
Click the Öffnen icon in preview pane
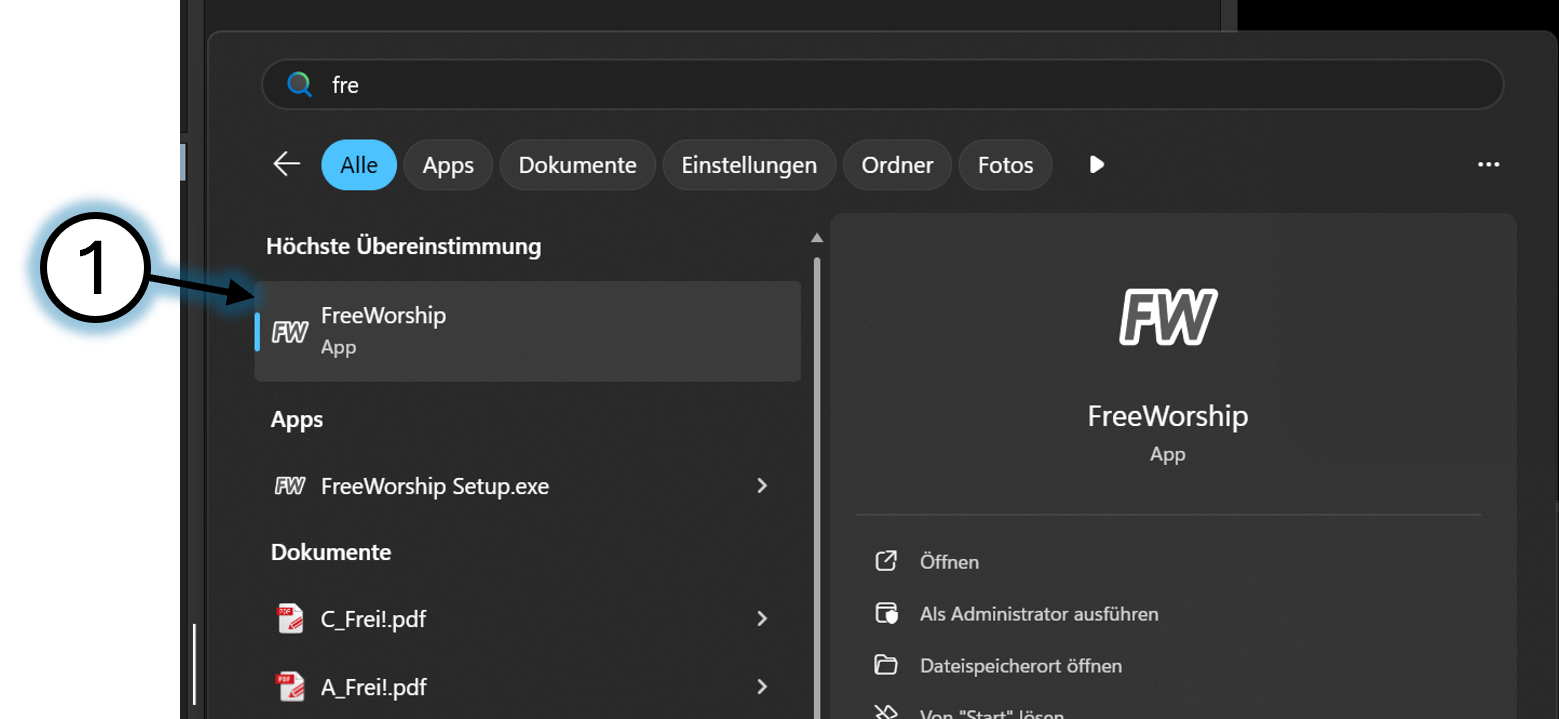coord(886,561)
